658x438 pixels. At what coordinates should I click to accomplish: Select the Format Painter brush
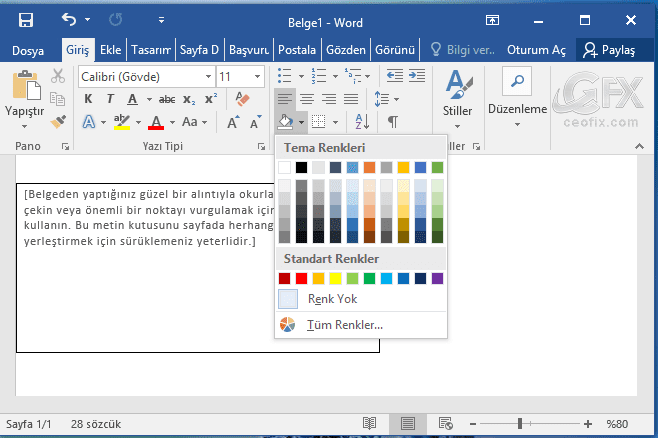[x=58, y=121]
